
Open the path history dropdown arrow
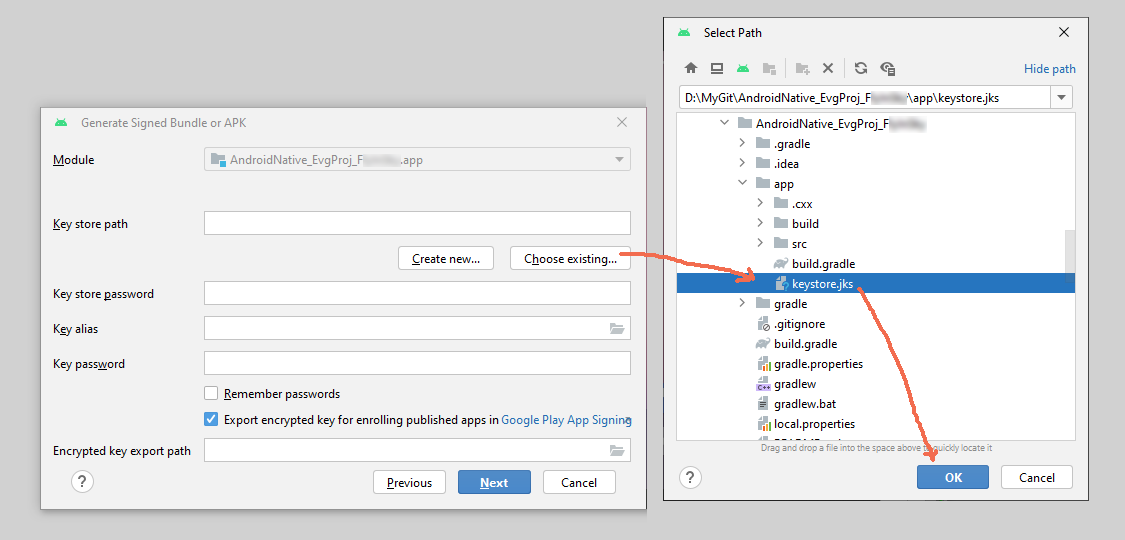coord(1061,97)
